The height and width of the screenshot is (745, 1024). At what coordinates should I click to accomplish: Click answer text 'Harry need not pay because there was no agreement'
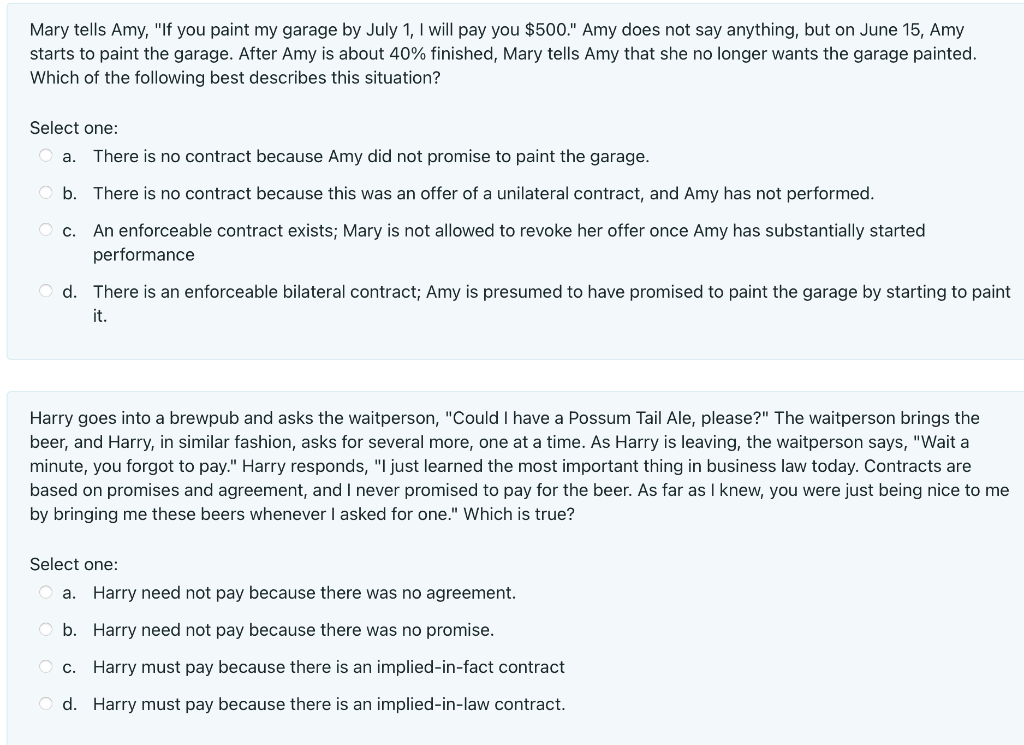coord(304,593)
